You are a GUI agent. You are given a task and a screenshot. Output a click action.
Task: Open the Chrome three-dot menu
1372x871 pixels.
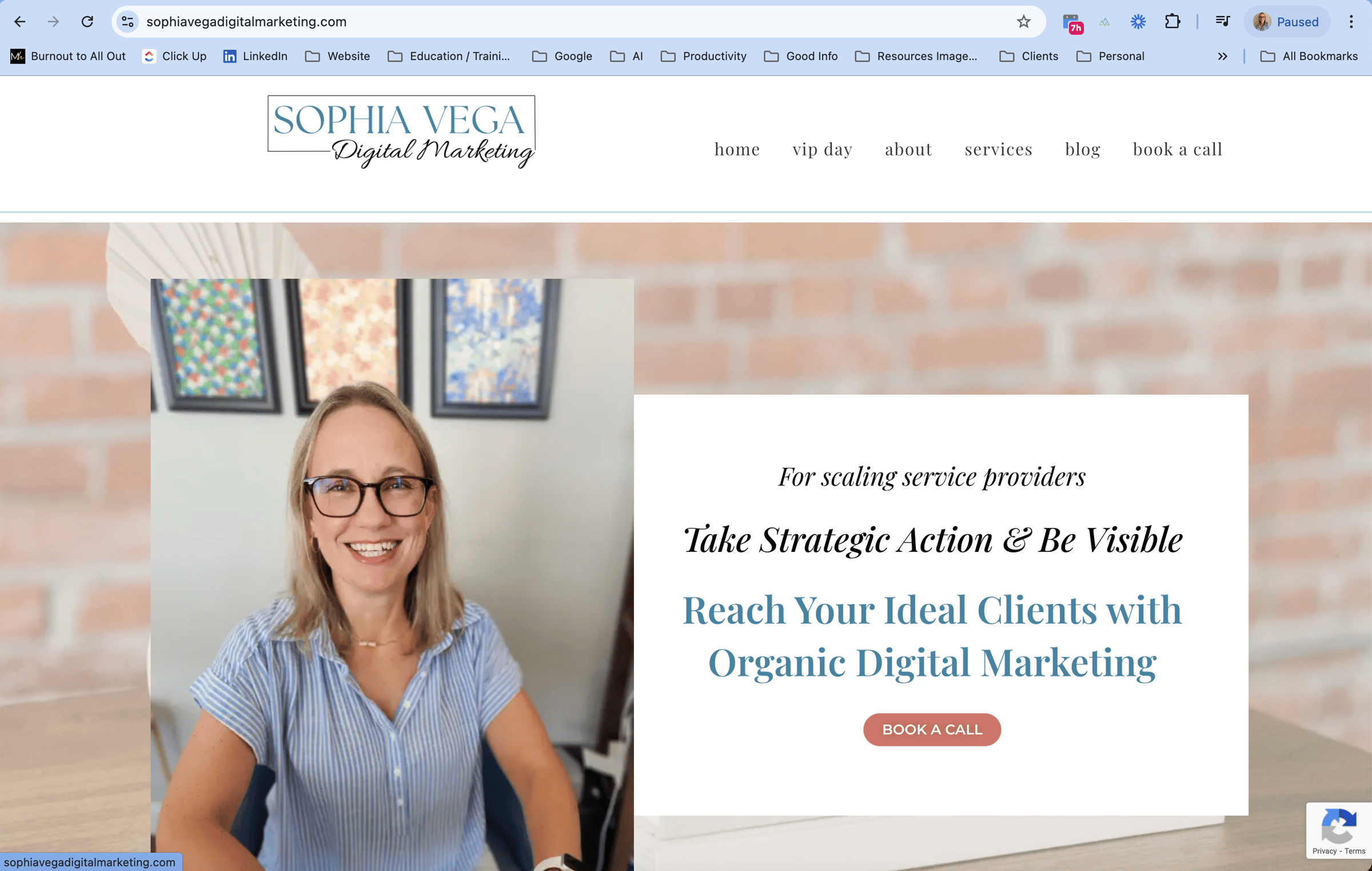[1351, 22]
